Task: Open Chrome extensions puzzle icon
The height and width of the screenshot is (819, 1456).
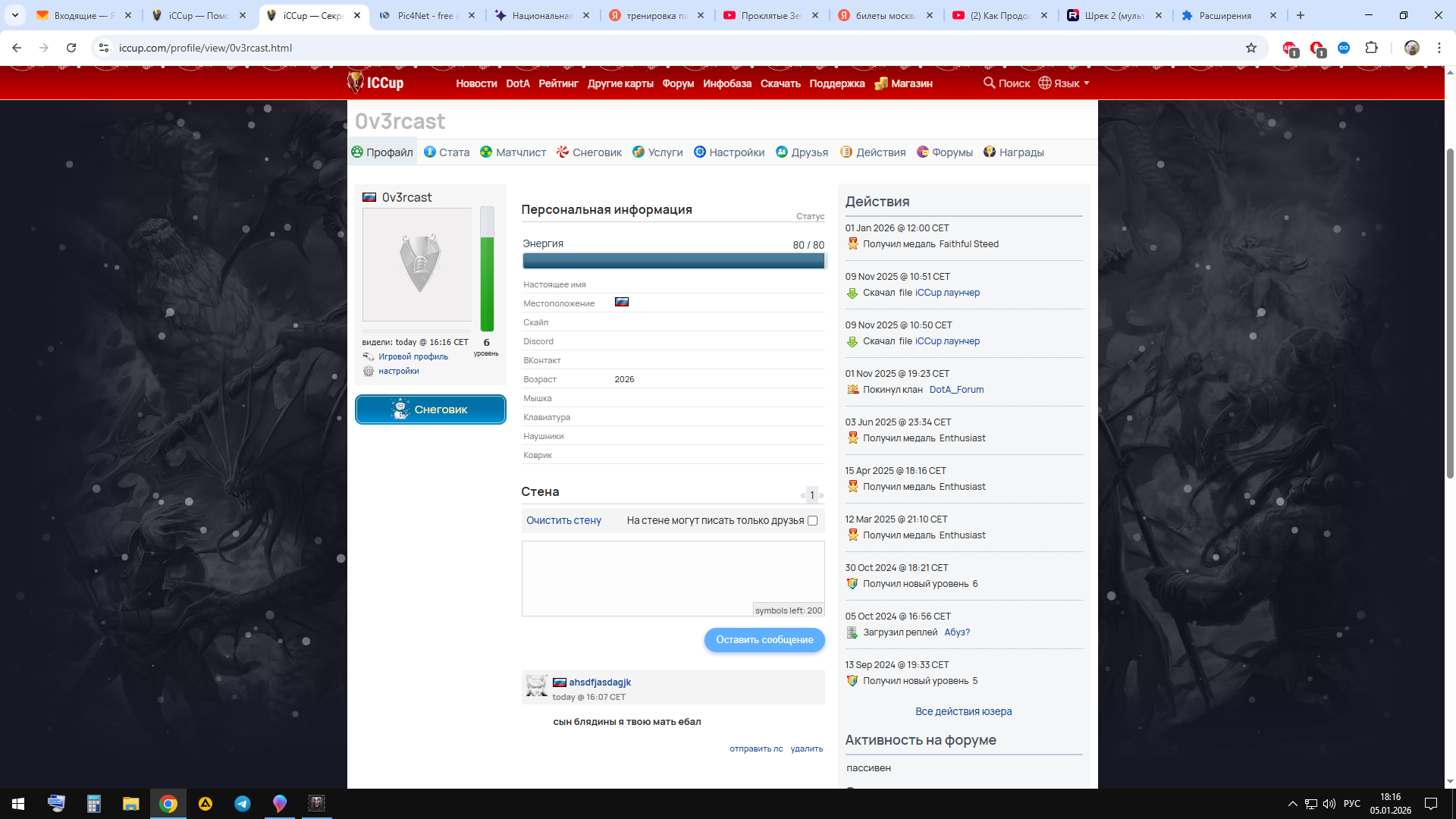Action: pos(1371,48)
